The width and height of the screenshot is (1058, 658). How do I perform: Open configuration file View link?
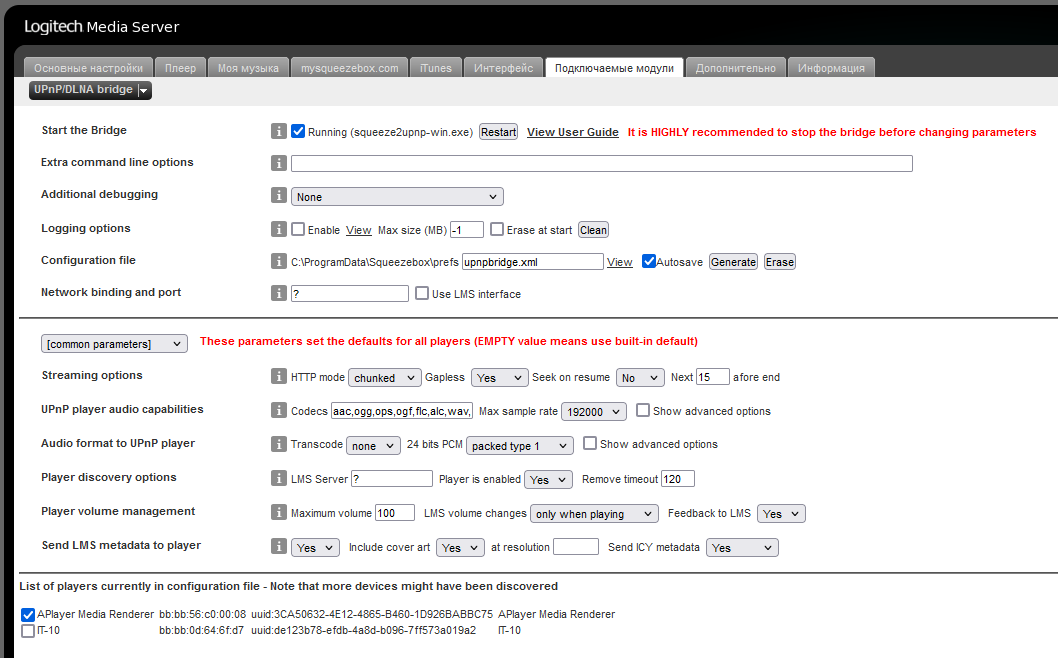tap(619, 262)
